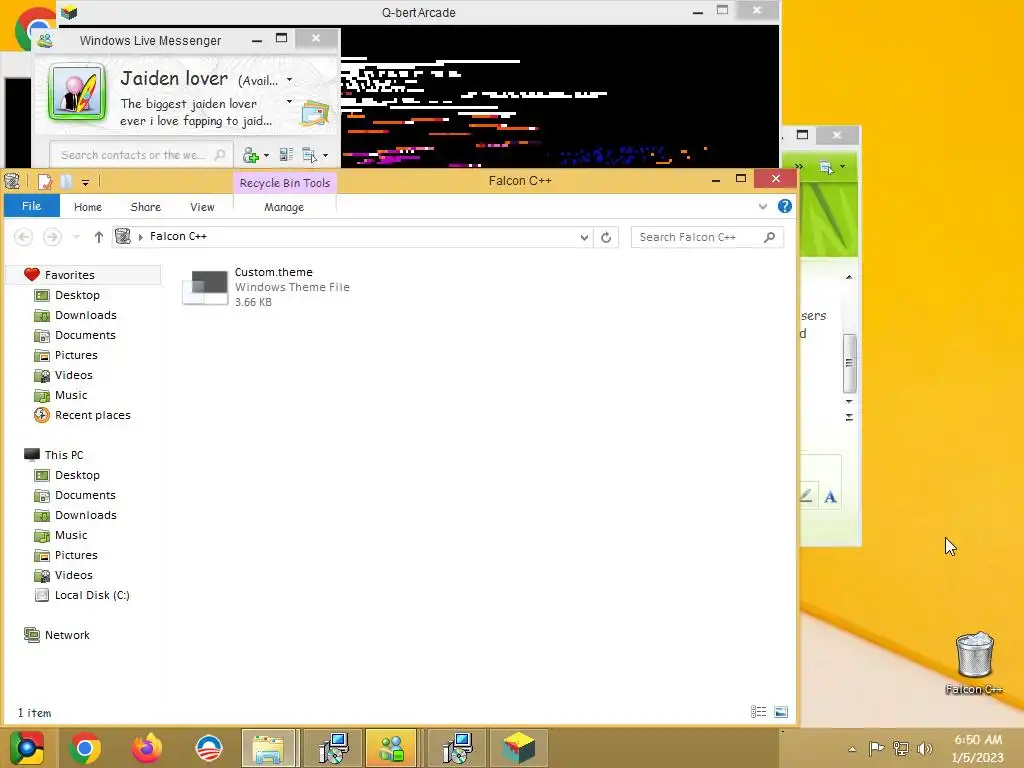Switch to the Home ribbon tab
The image size is (1024, 768).
tap(88, 207)
